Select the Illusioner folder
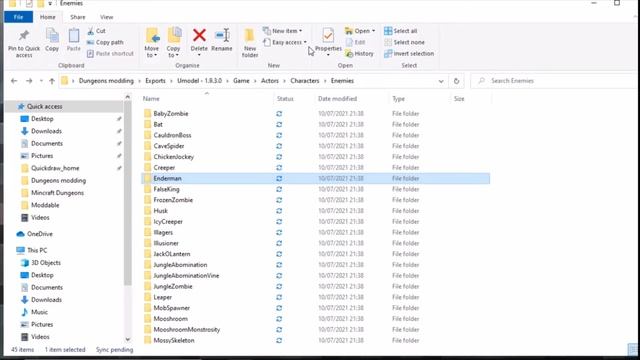This screenshot has height=360, width=640. 166,243
